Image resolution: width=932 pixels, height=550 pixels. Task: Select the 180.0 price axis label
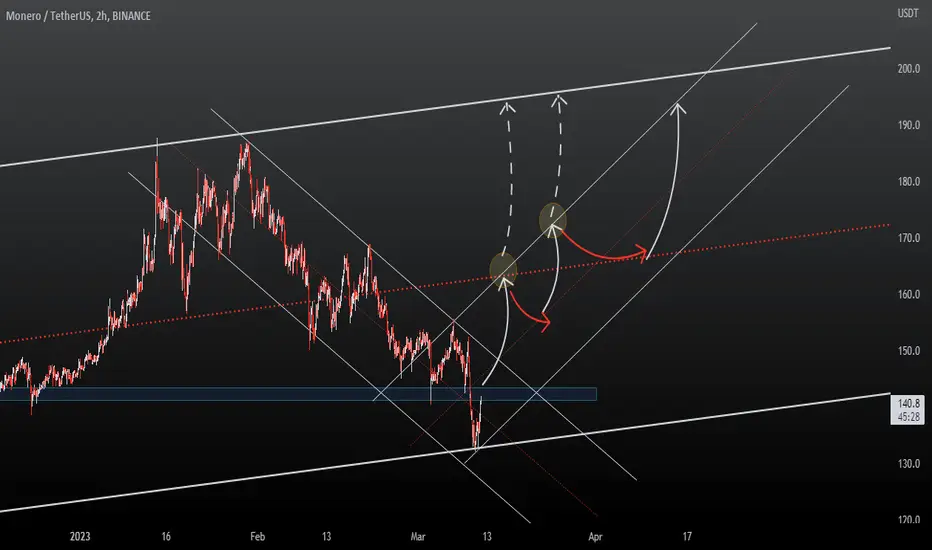tap(909, 182)
